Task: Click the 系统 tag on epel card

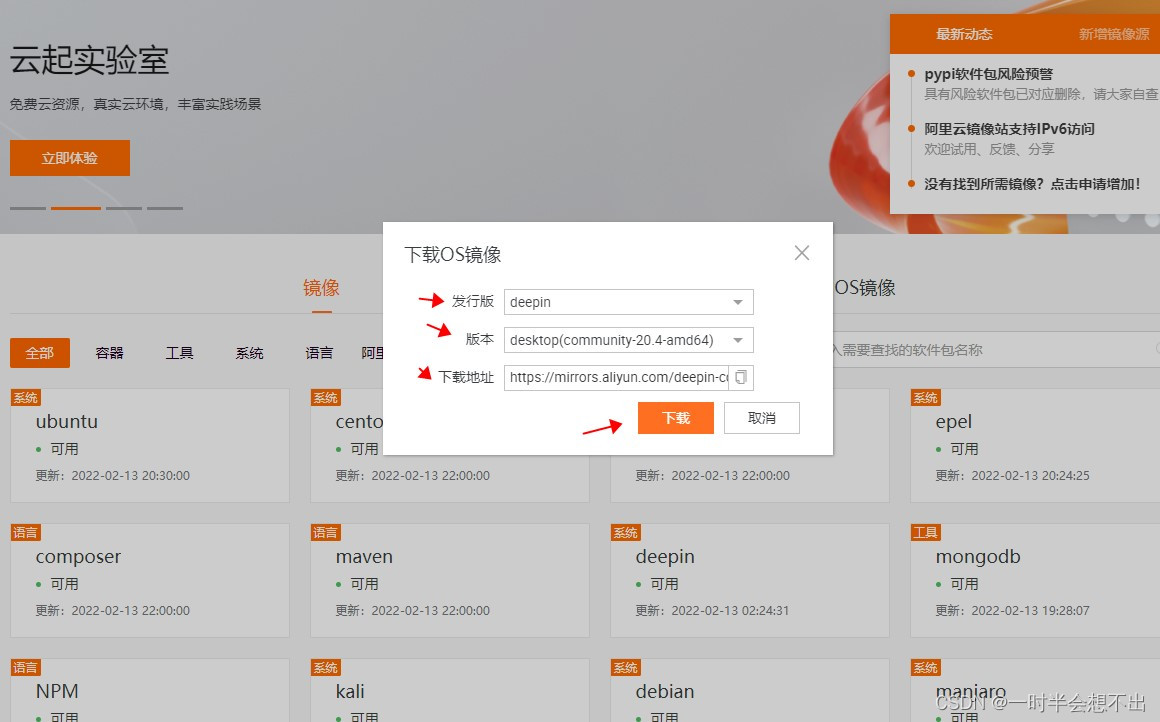Action: pyautogui.click(x=925, y=397)
